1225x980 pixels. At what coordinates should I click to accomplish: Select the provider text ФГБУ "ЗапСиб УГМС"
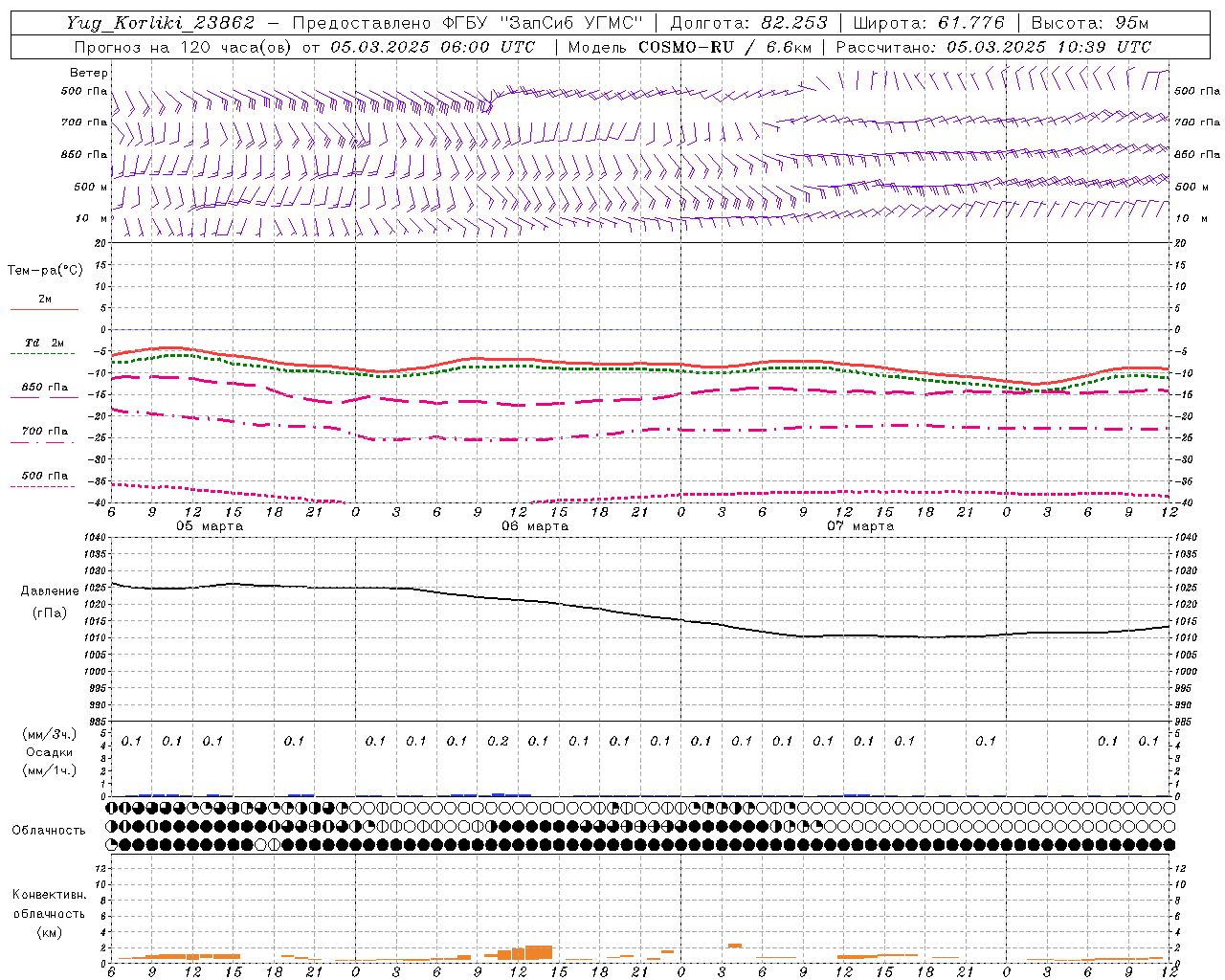click(x=543, y=23)
